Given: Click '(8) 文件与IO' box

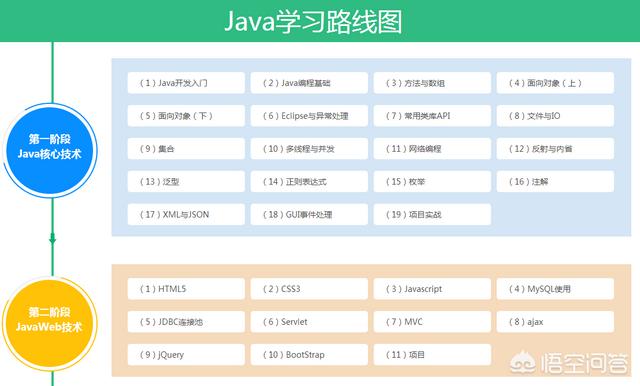Looking at the screenshot, I should pyautogui.click(x=555, y=116).
